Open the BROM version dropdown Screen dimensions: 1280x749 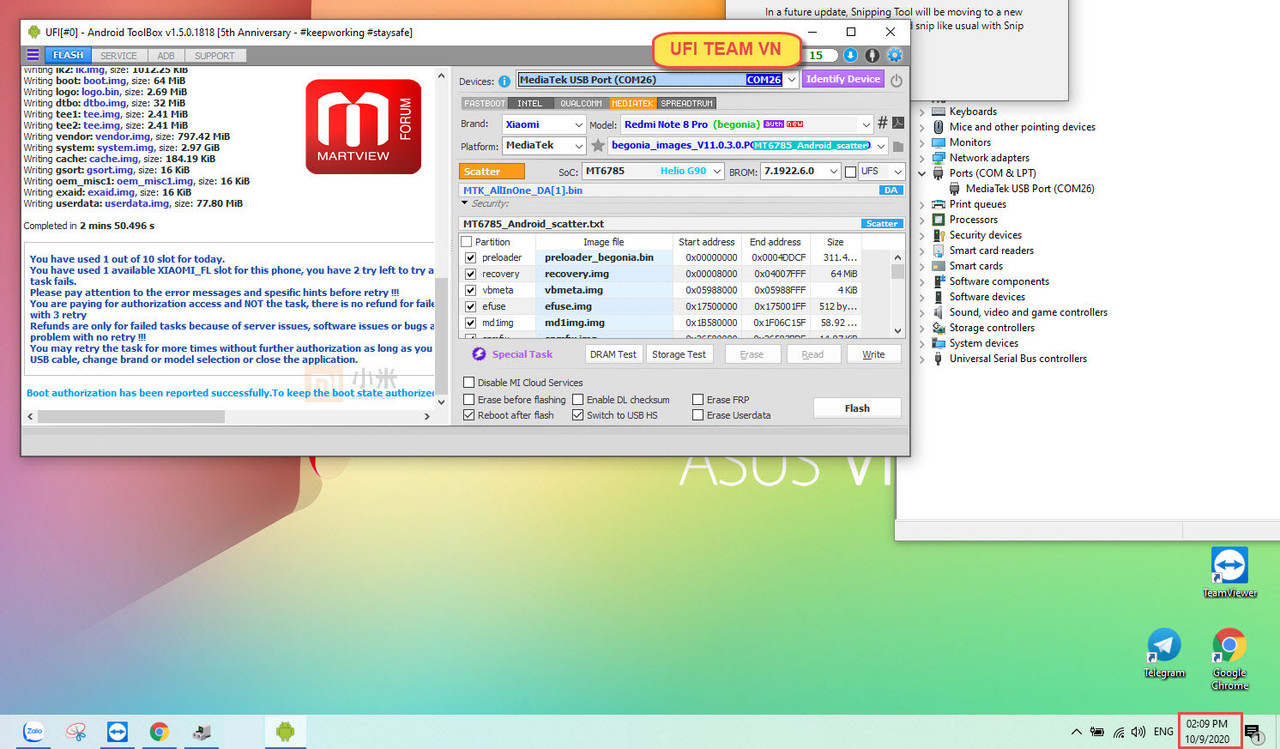click(x=833, y=172)
